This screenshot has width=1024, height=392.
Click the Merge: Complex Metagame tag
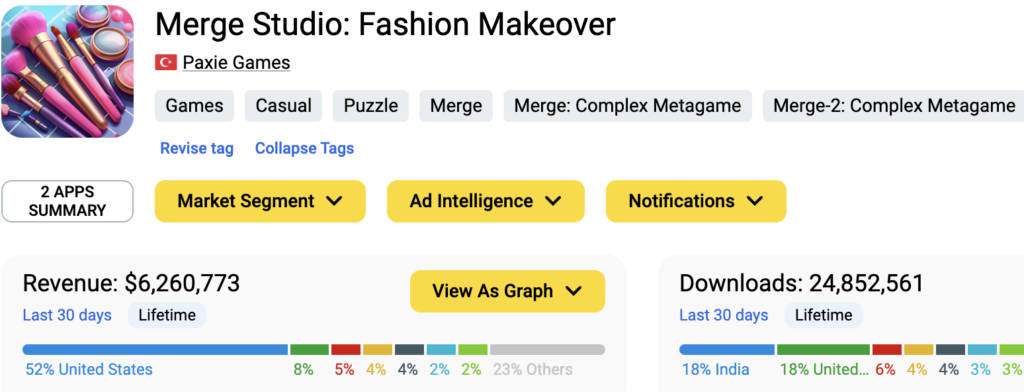628,106
